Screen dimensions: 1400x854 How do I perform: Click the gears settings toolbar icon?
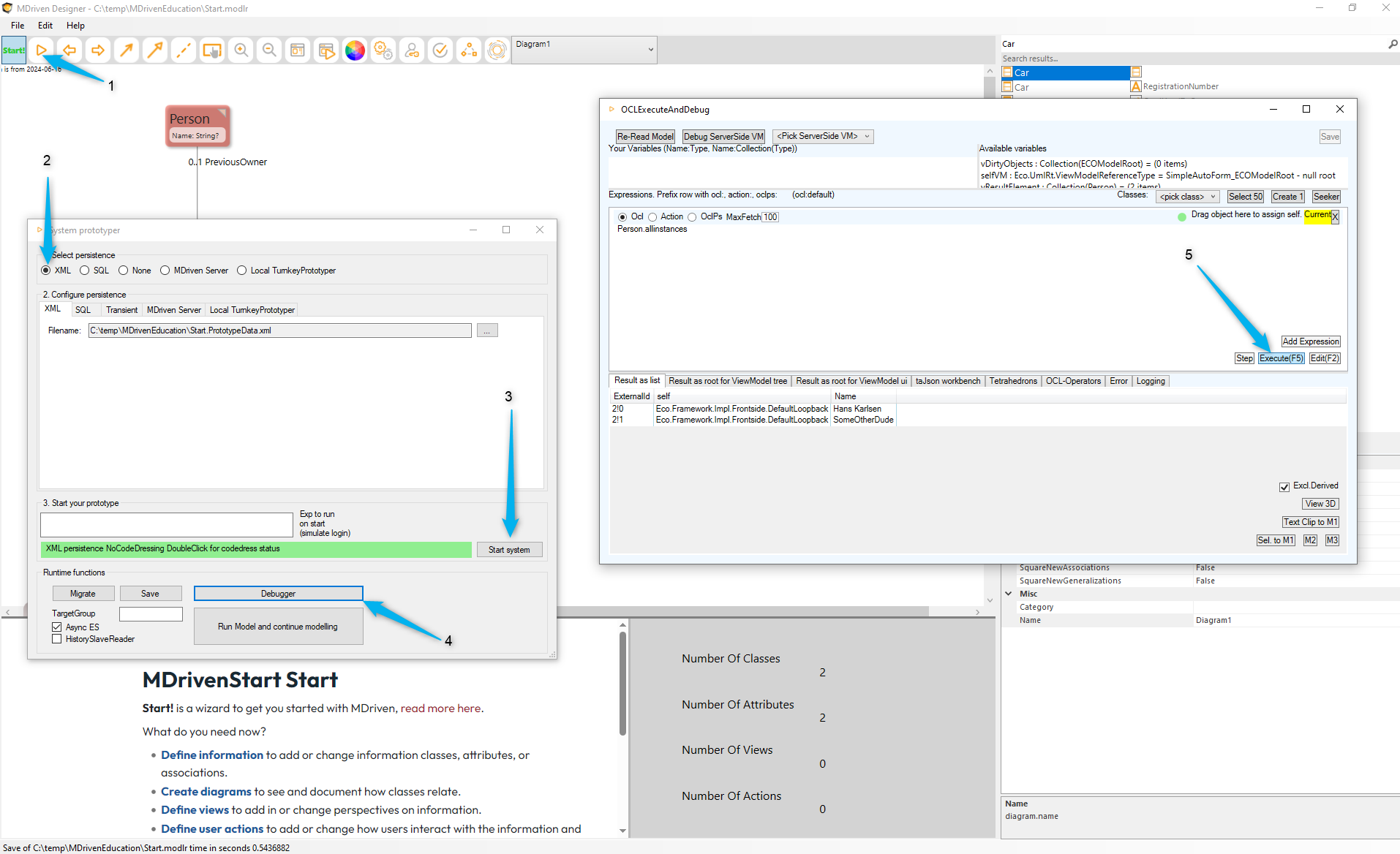point(383,50)
